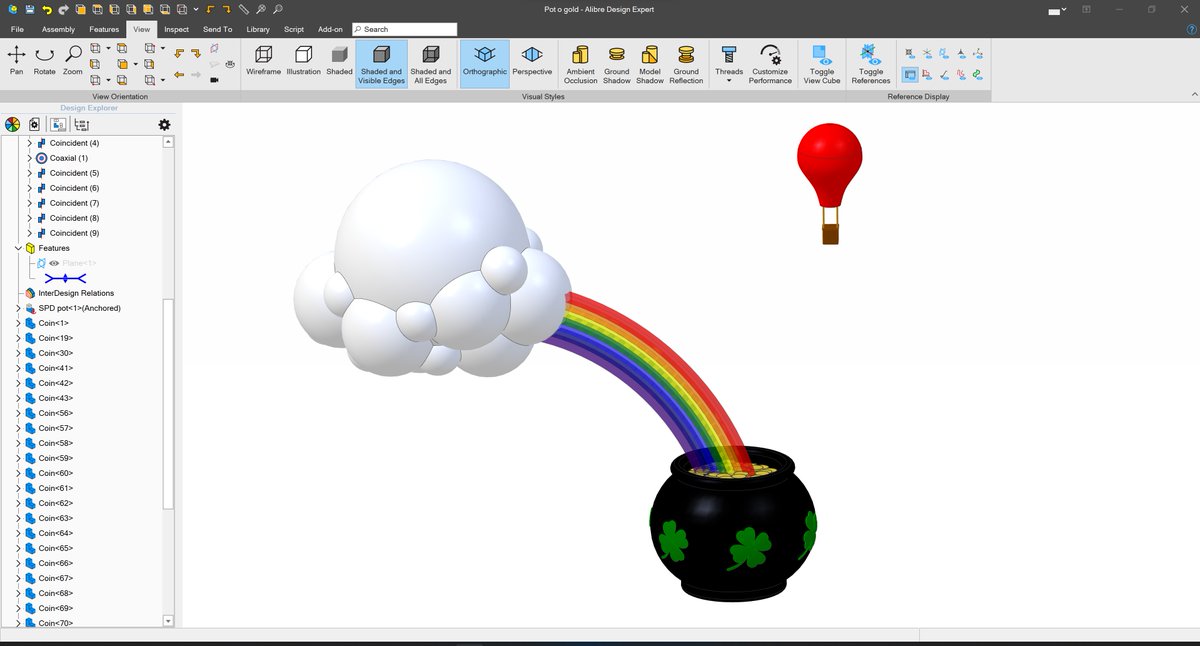The height and width of the screenshot is (646, 1200).
Task: Click the magnifier icon at end of quick access bar
Action: [278, 9]
